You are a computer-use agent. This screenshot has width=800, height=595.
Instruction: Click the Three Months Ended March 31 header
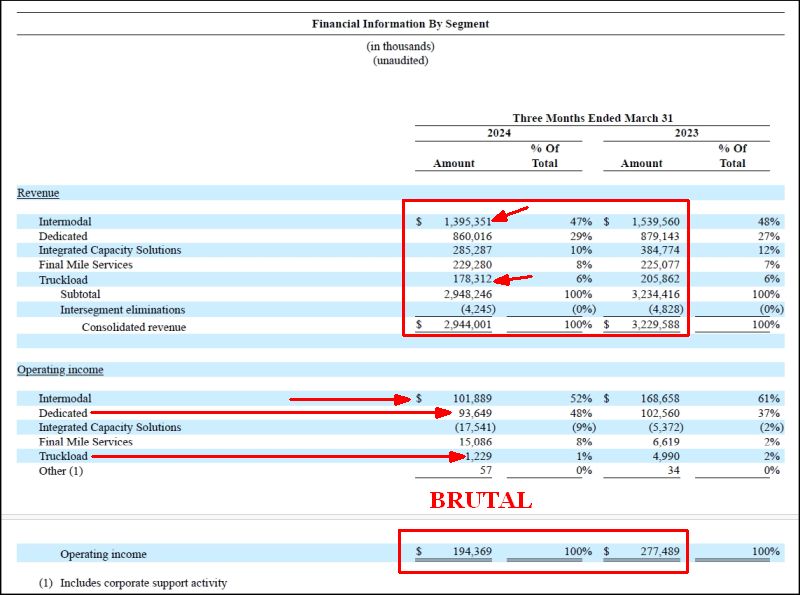pyautogui.click(x=592, y=118)
